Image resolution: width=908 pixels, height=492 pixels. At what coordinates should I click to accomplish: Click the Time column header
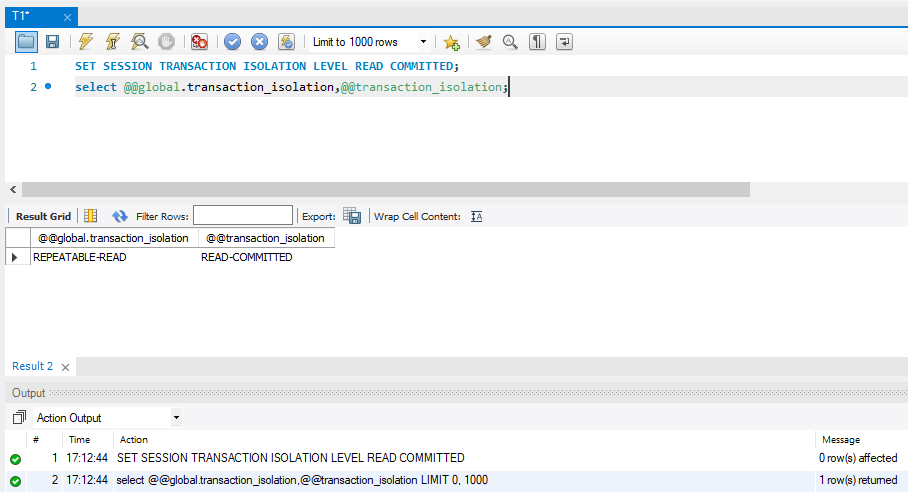tap(79, 440)
